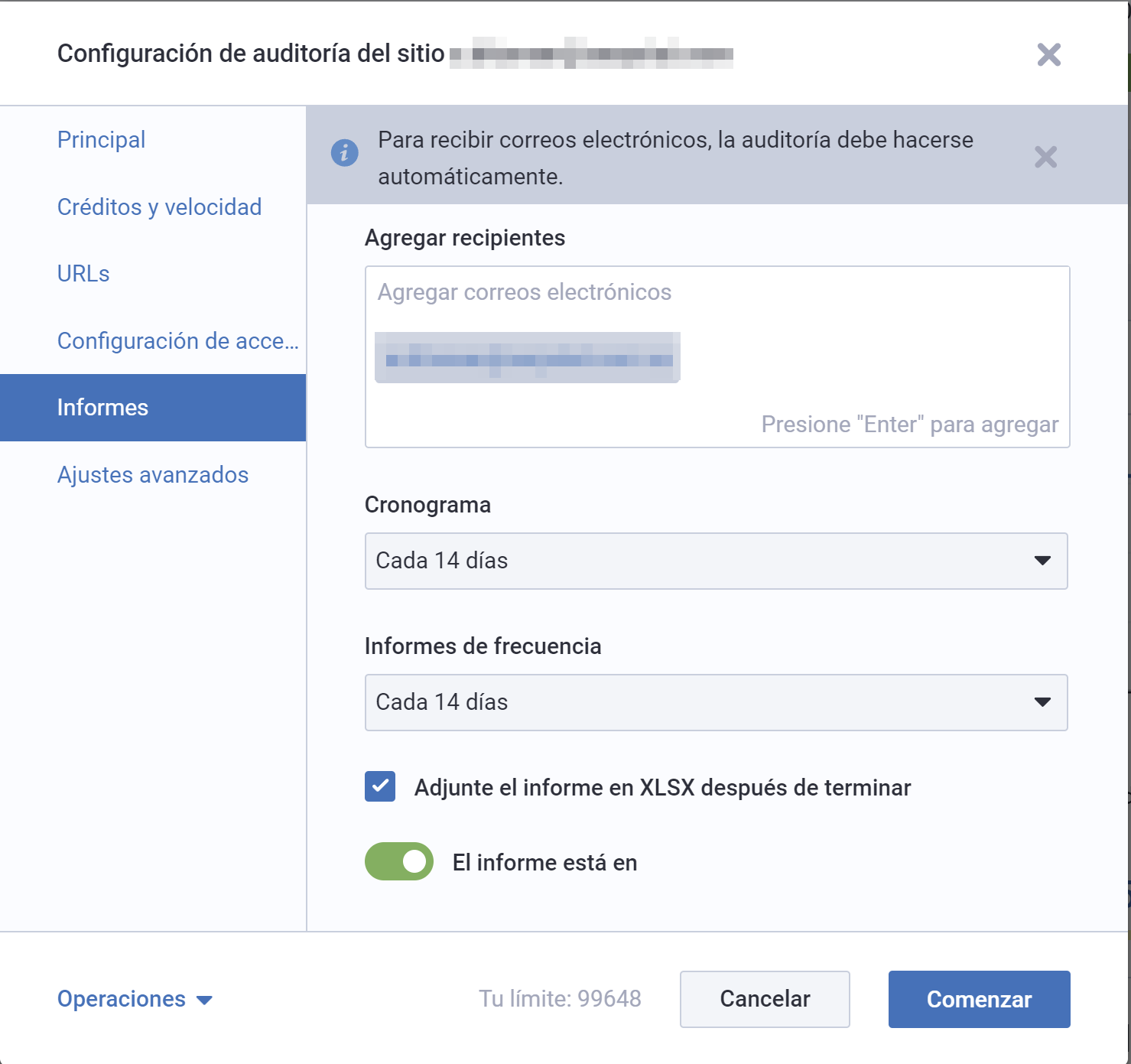Viewport: 1131px width, 1064px height.
Task: Dismiss the email info banner
Action: (x=1045, y=158)
